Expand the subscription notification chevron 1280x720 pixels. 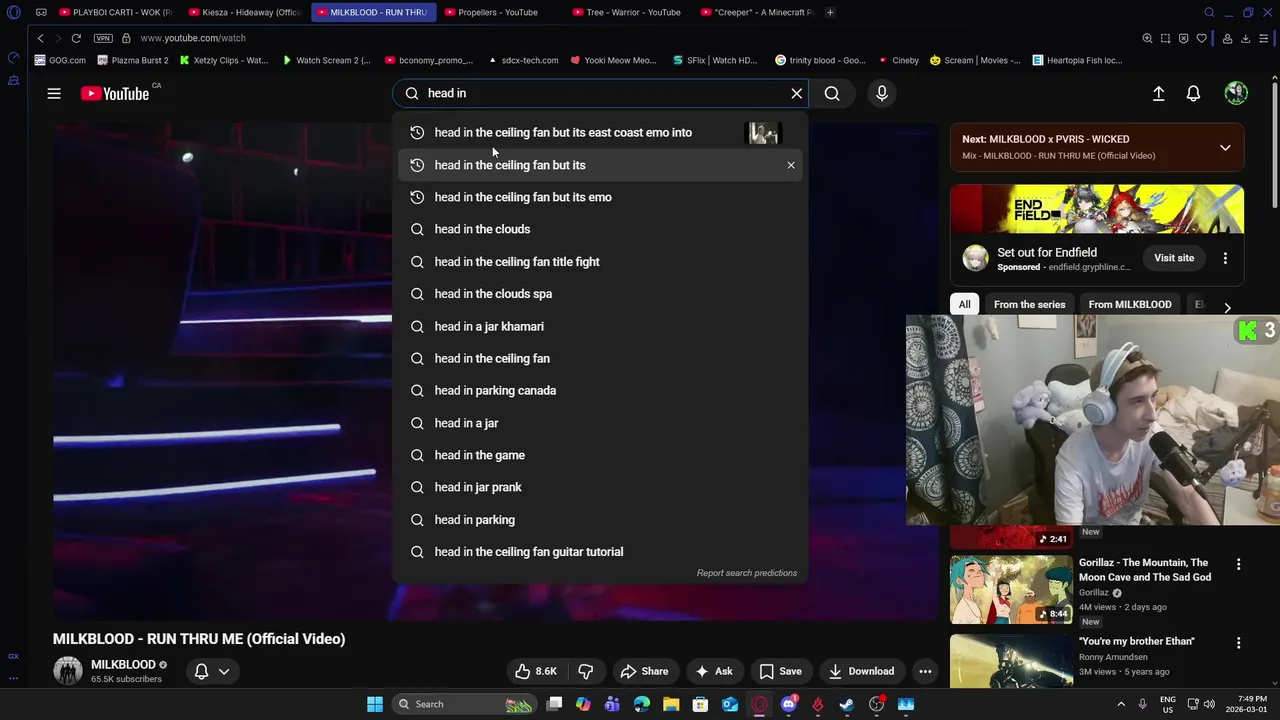(224, 671)
